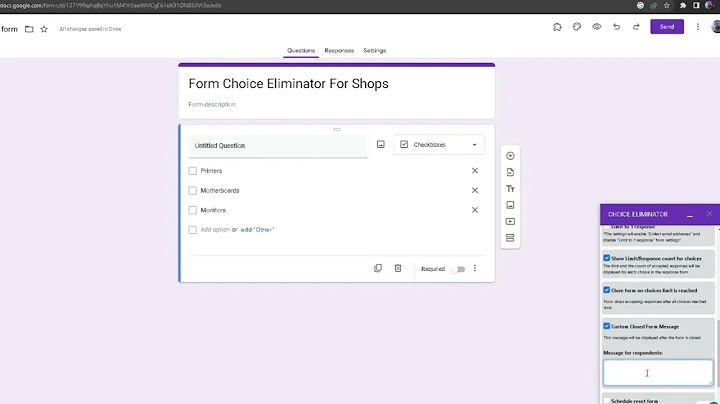Screen dimensions: 720x404
Task: Click the add video icon
Action: tap(510, 222)
